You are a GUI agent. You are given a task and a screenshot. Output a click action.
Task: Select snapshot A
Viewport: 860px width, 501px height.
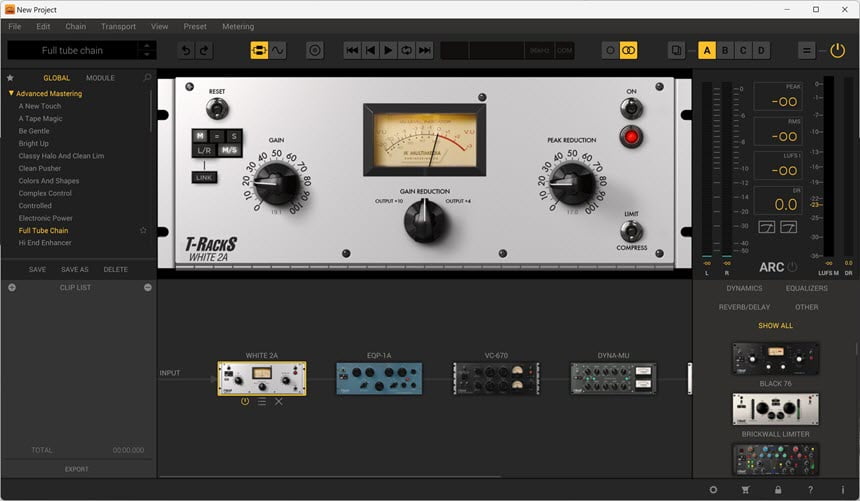point(706,50)
